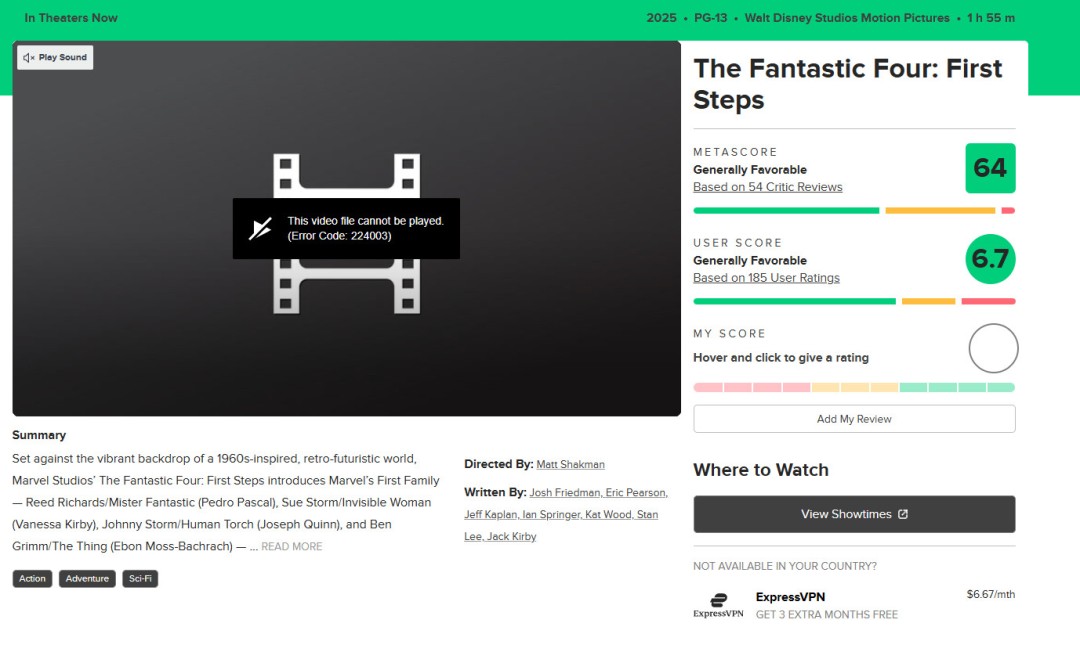Viewport: 1080px width, 652px height.
Task: Click external link icon on View Showtimes
Action: 903,514
